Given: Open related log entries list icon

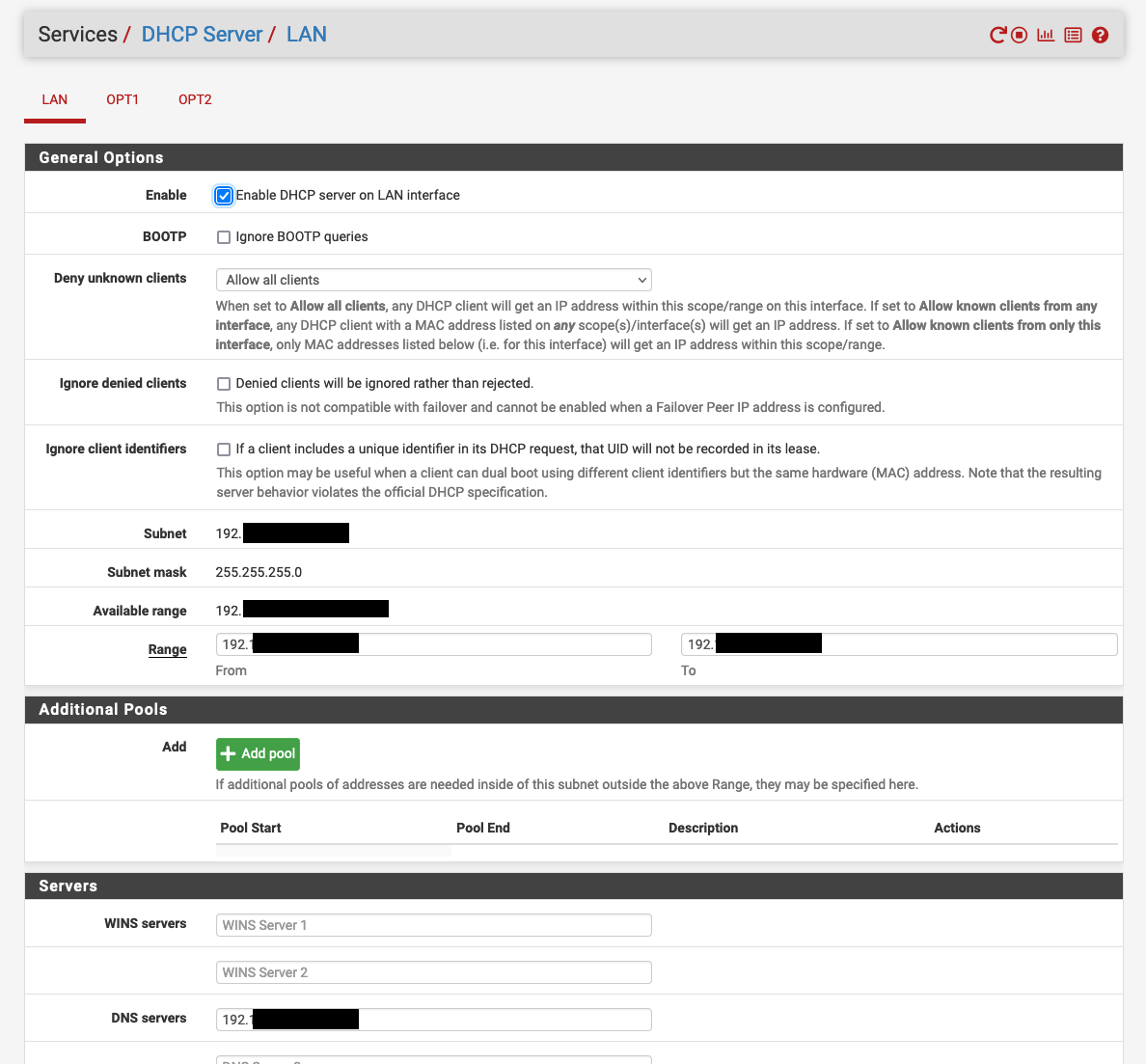Looking at the screenshot, I should point(1073,35).
